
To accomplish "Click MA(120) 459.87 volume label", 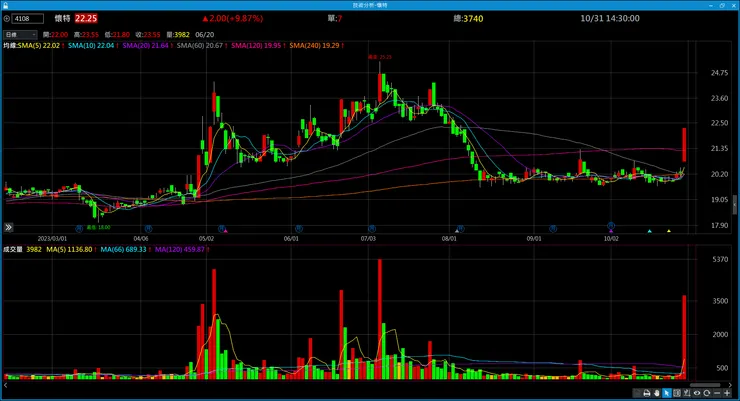I will [x=180, y=249].
